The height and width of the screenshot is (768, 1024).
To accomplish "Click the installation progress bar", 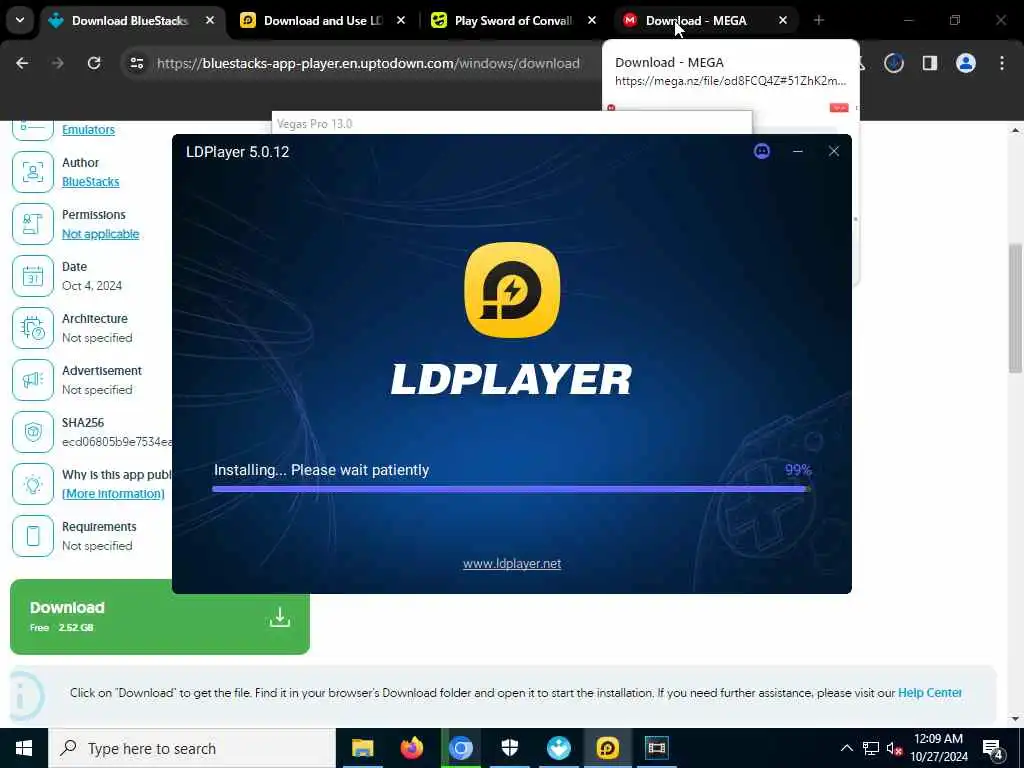I will [511, 488].
